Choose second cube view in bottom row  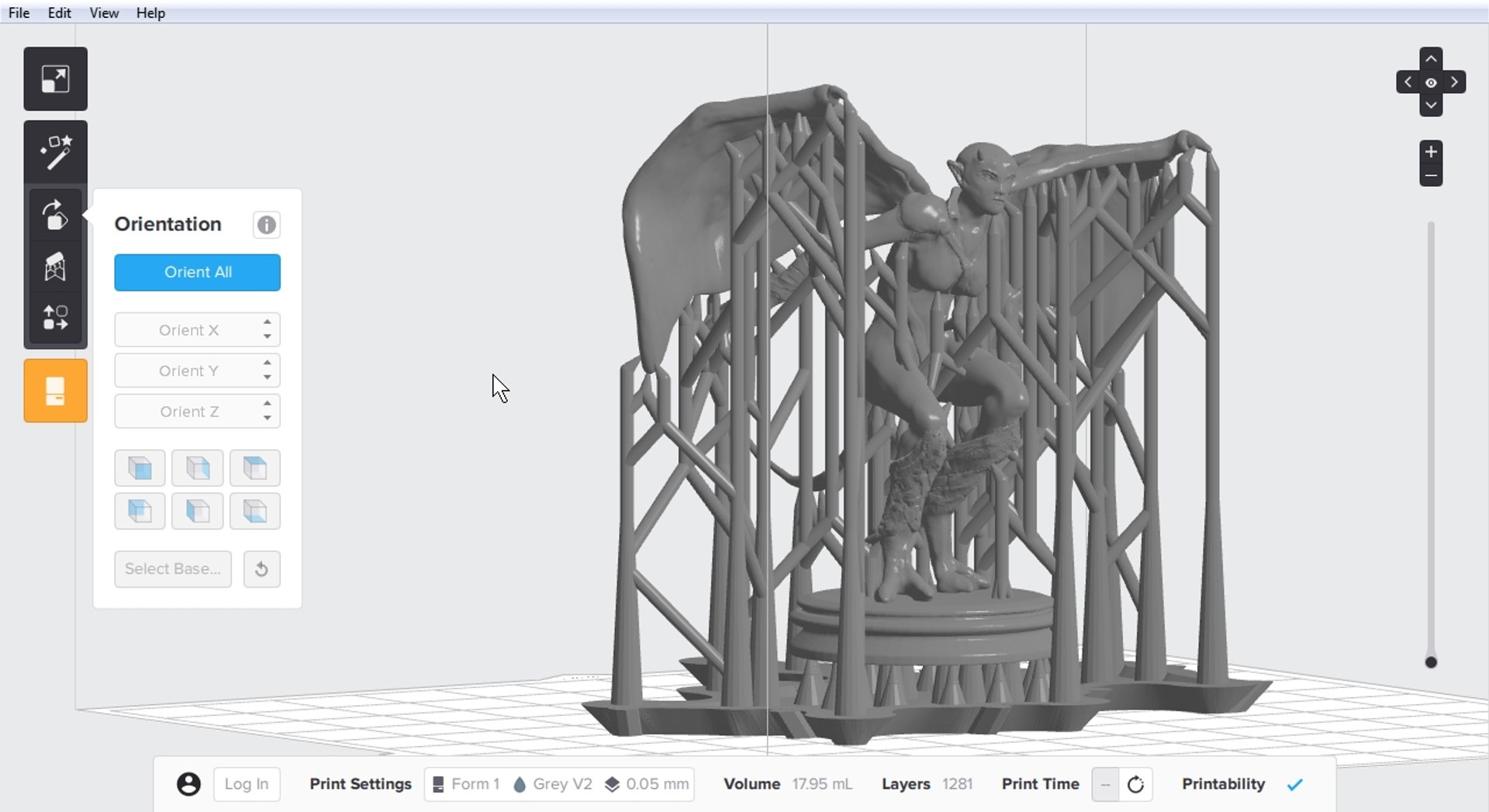(198, 511)
